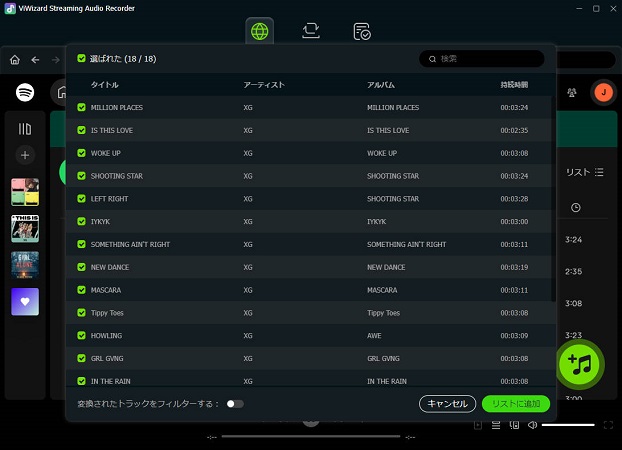The height and width of the screenshot is (450, 622).
Task: Go to home via house icon
Action: point(15,60)
